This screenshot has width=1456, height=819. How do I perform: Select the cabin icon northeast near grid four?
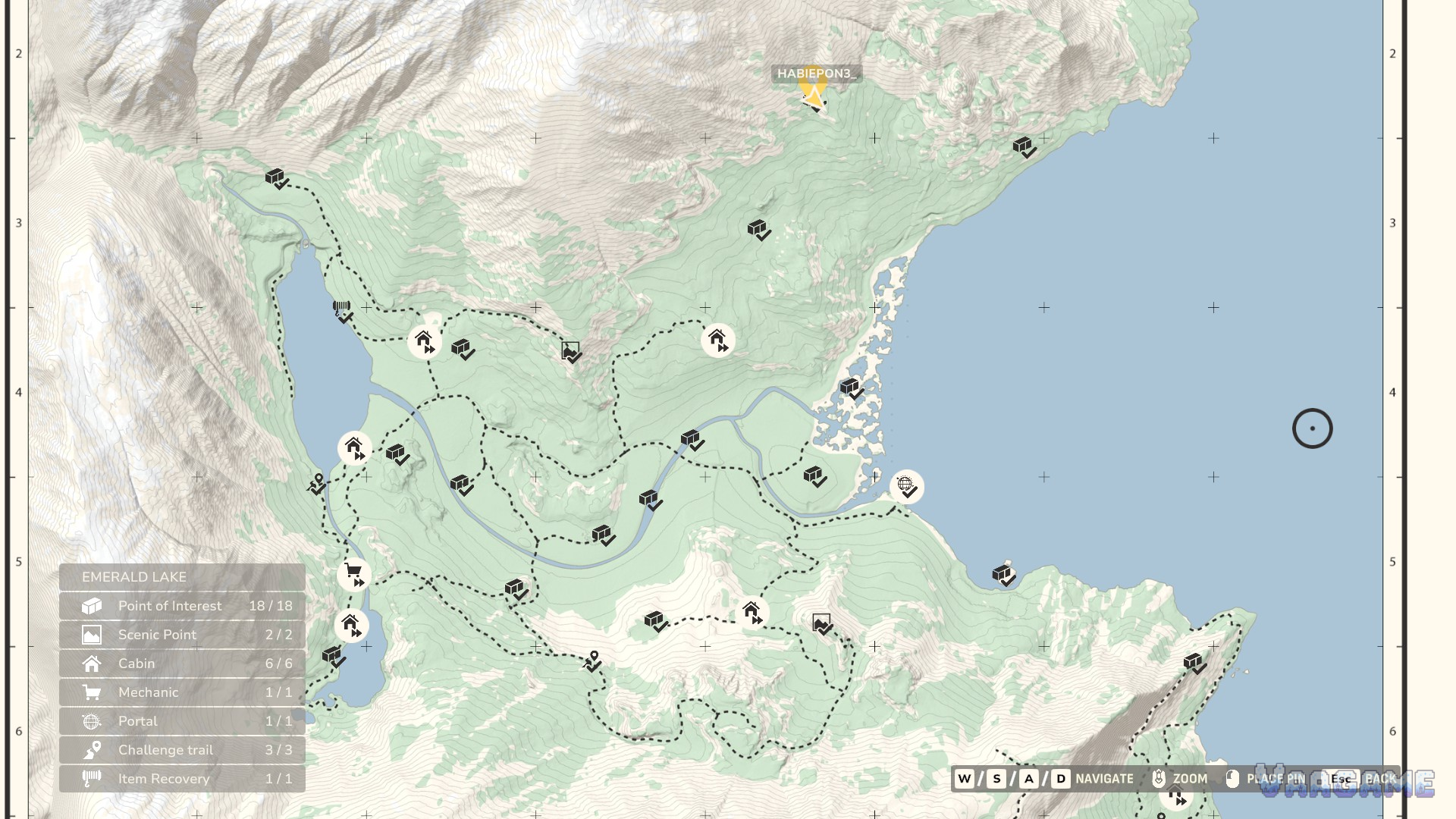pos(717,339)
